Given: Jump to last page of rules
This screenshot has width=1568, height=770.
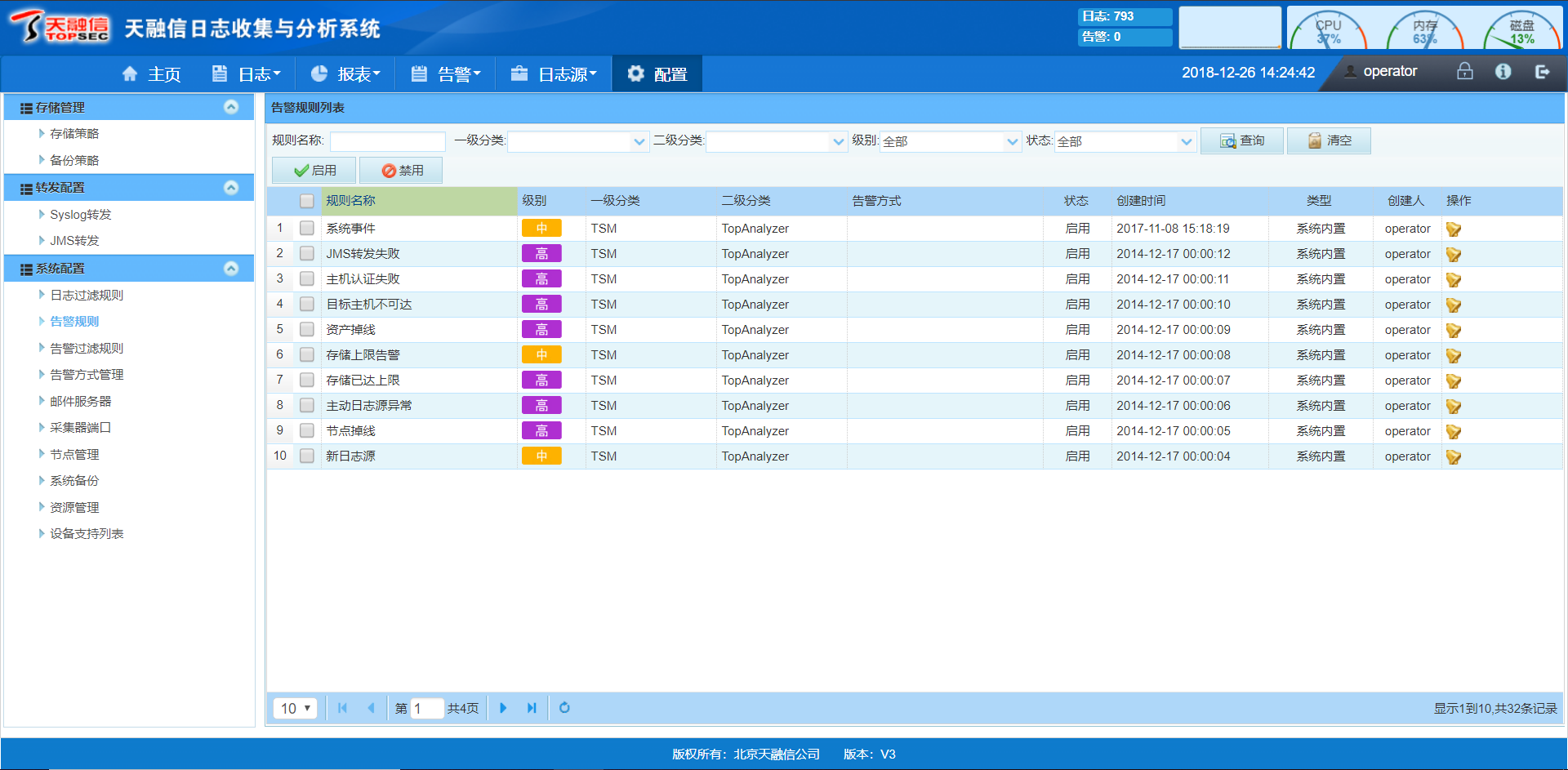Looking at the screenshot, I should (532, 708).
